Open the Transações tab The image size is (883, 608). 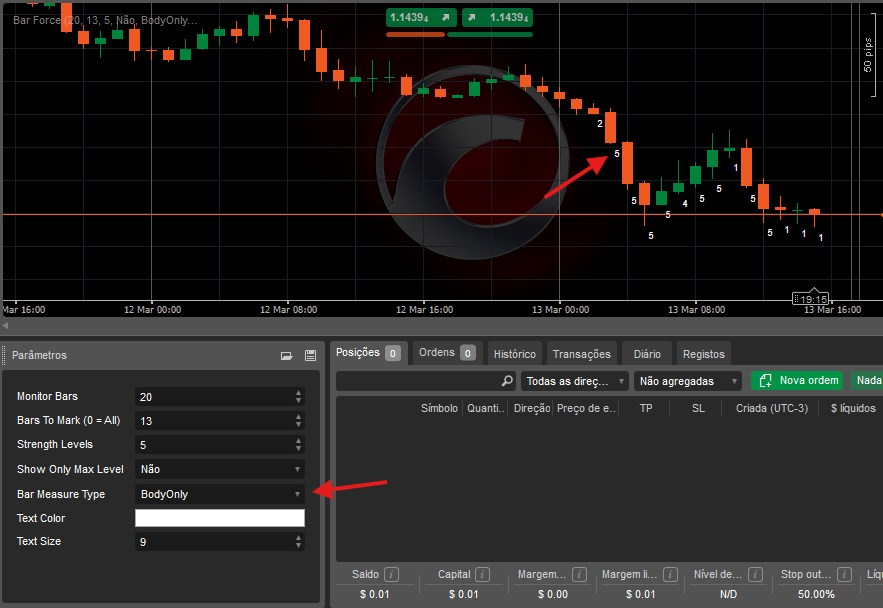[581, 354]
